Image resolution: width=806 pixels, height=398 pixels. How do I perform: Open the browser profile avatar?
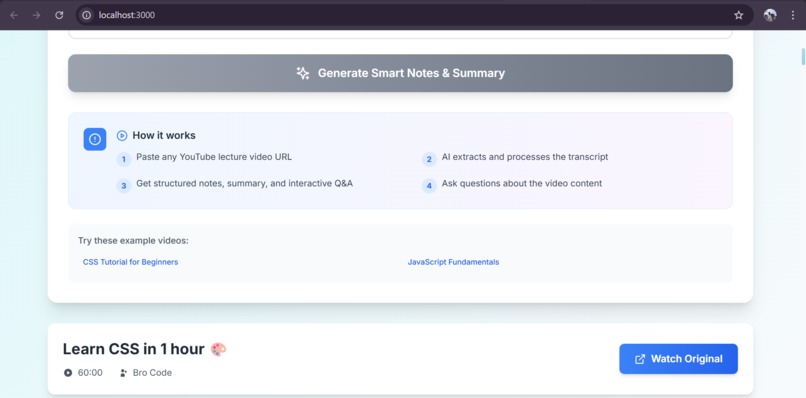pyautogui.click(x=770, y=15)
